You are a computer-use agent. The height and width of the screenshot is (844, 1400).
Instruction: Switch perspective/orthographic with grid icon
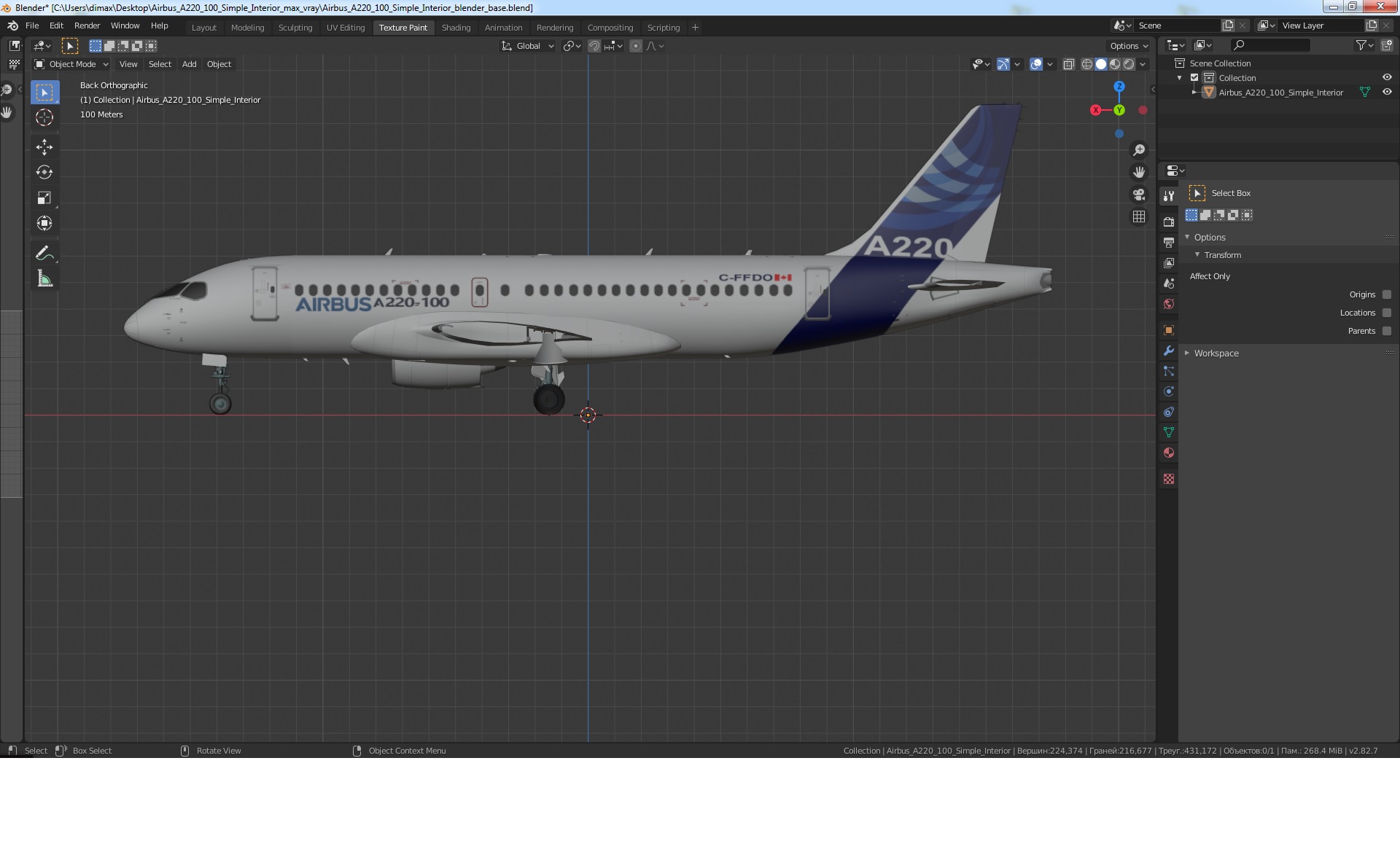pos(1139,217)
